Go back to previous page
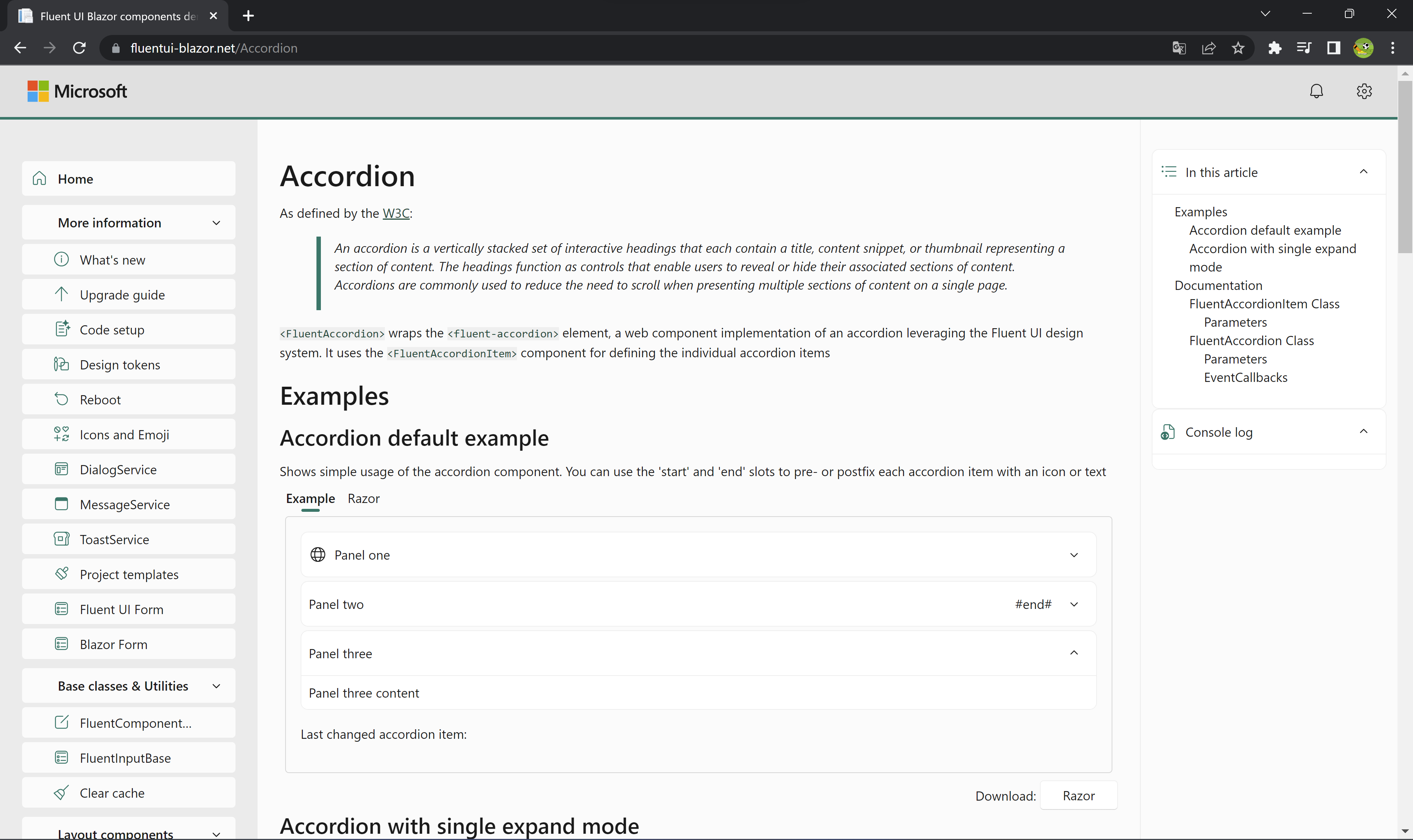Screen dimensions: 1413x840 (x=20, y=48)
